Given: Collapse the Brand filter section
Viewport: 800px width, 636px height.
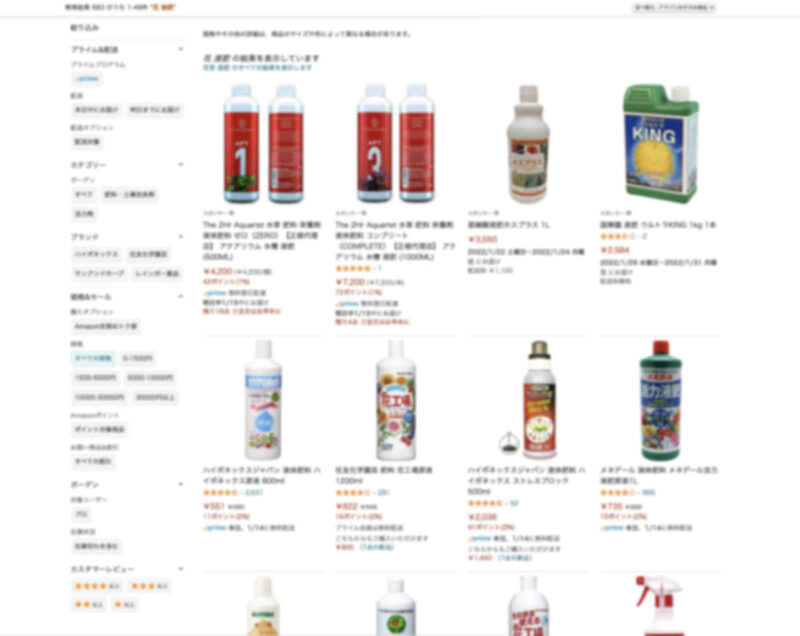Looking at the screenshot, I should click(x=181, y=237).
